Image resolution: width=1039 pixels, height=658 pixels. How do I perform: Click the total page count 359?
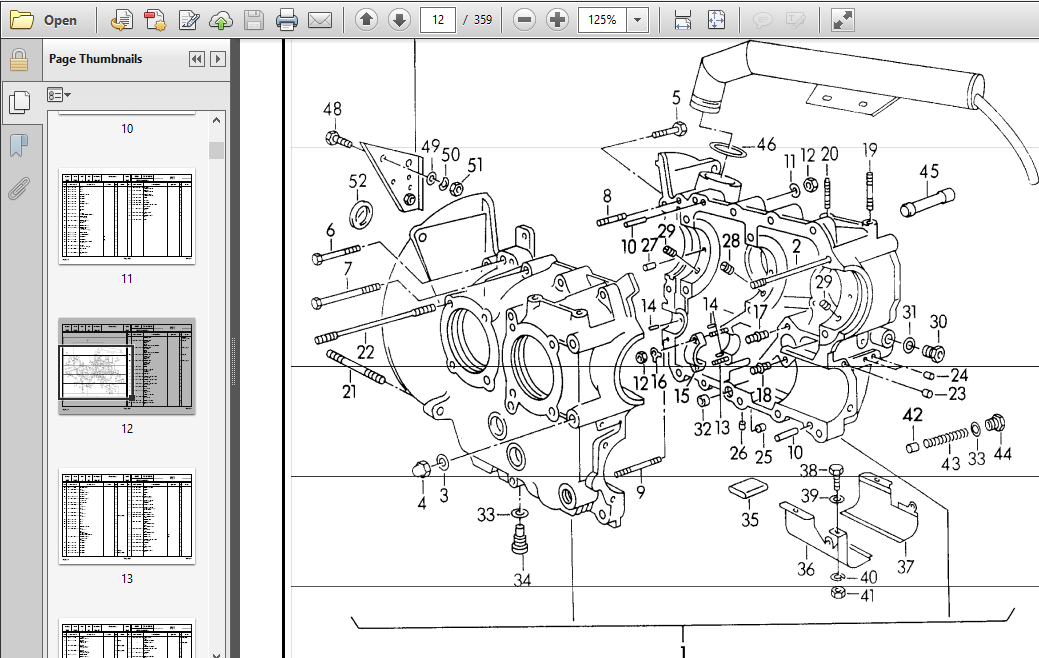pos(482,20)
